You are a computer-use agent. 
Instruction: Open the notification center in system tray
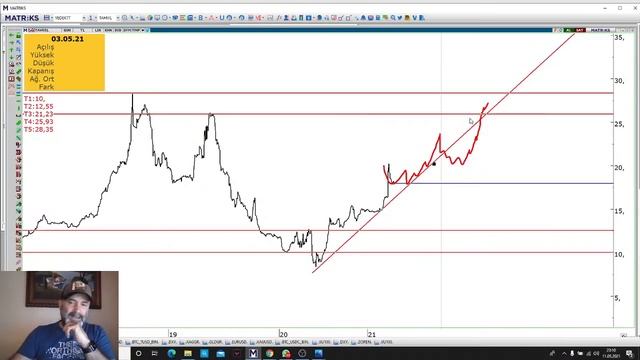pos(629,353)
